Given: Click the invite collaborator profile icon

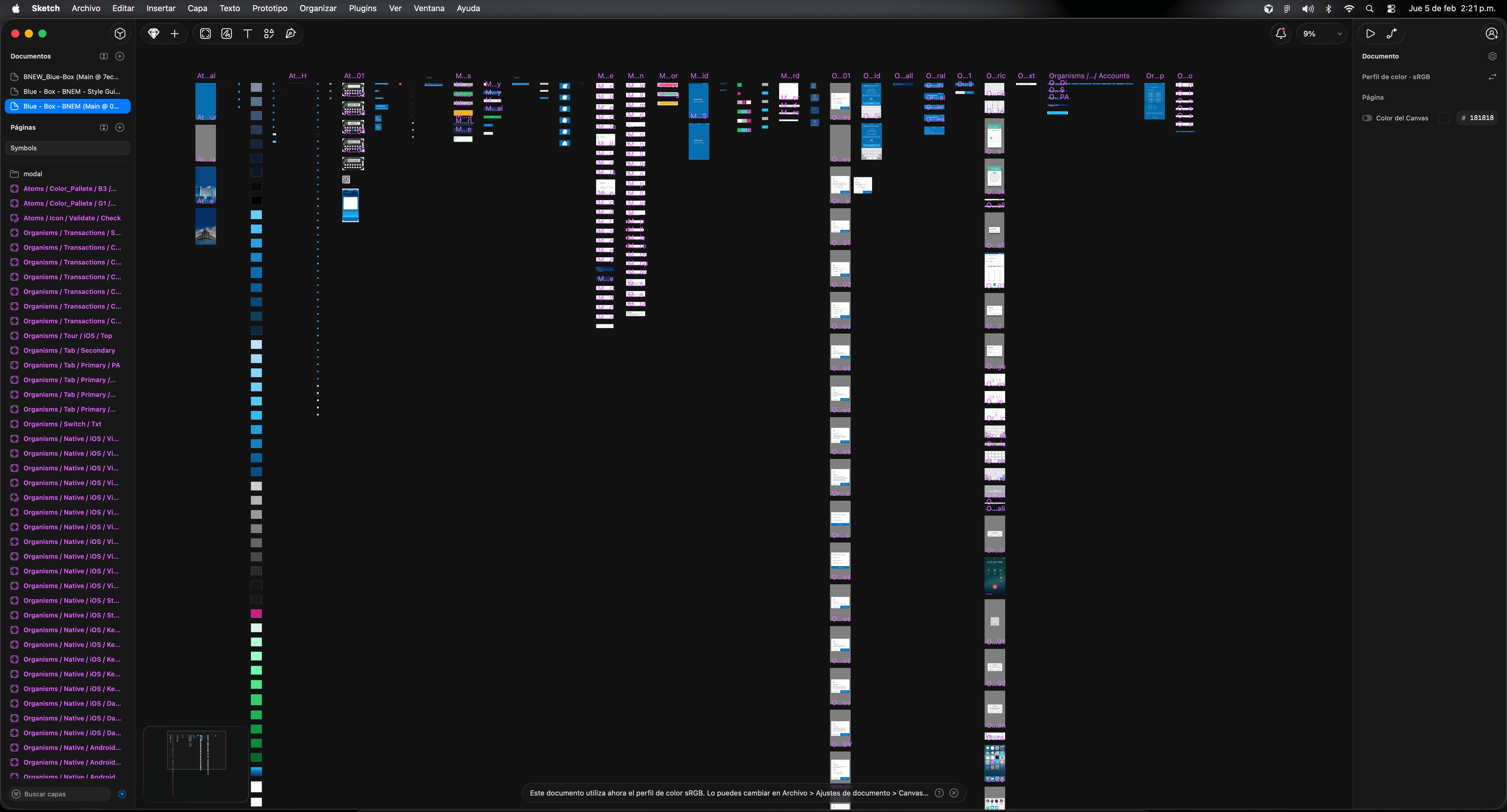Looking at the screenshot, I should coord(1492,34).
